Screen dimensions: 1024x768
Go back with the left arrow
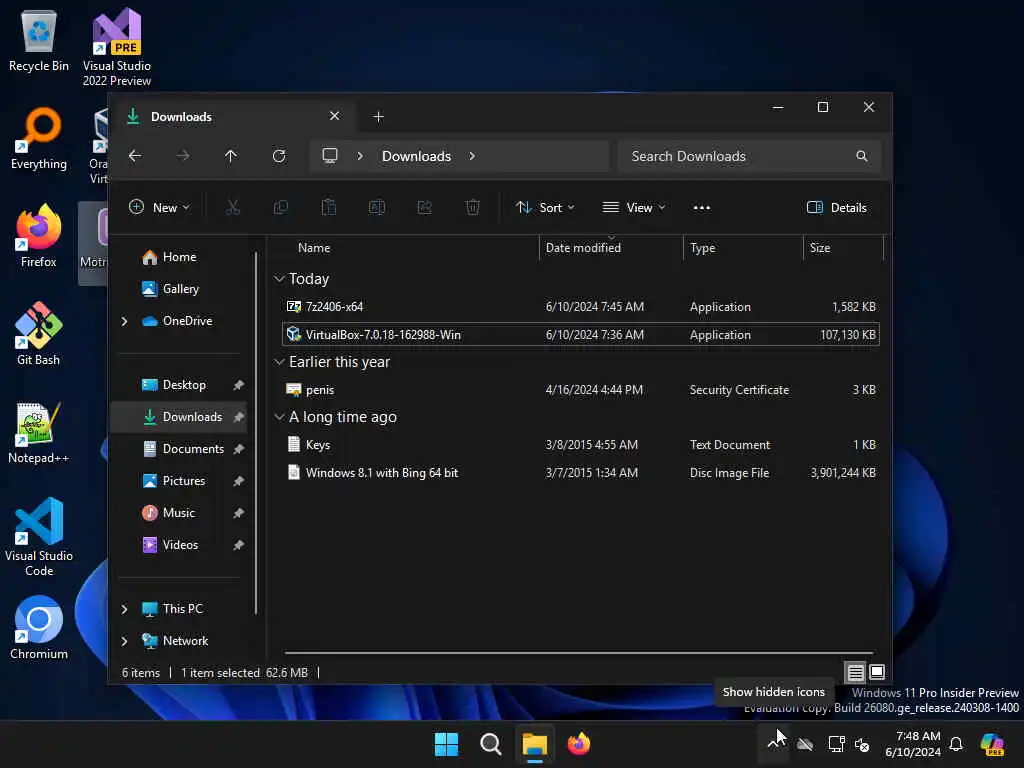(x=135, y=156)
